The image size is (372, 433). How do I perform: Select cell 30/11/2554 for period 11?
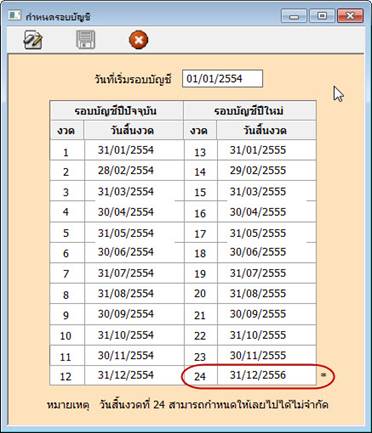[134, 355]
